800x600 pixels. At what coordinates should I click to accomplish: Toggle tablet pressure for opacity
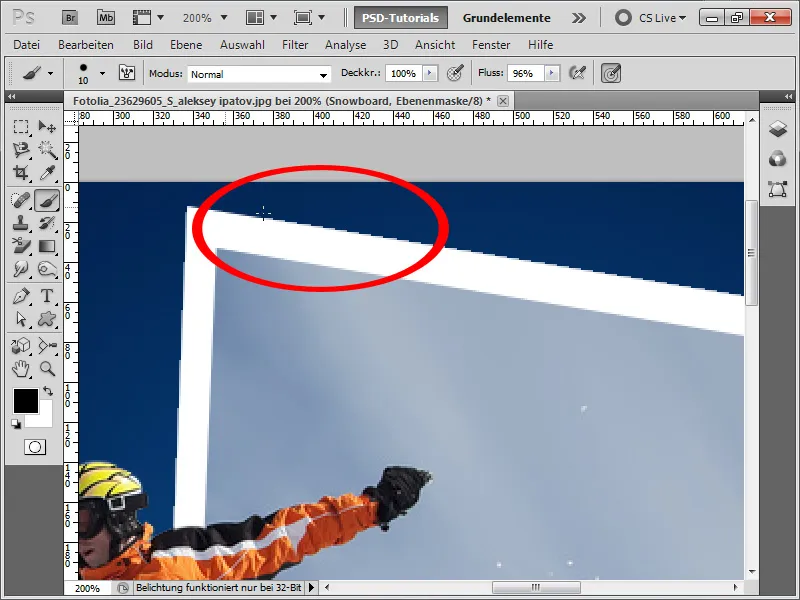coord(455,73)
